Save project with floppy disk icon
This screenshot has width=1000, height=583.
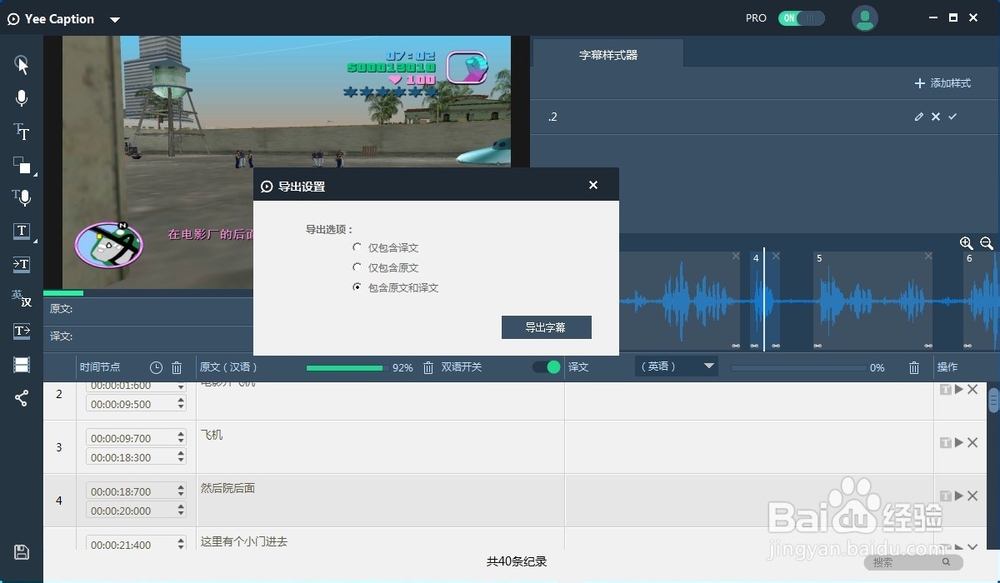coord(22,552)
